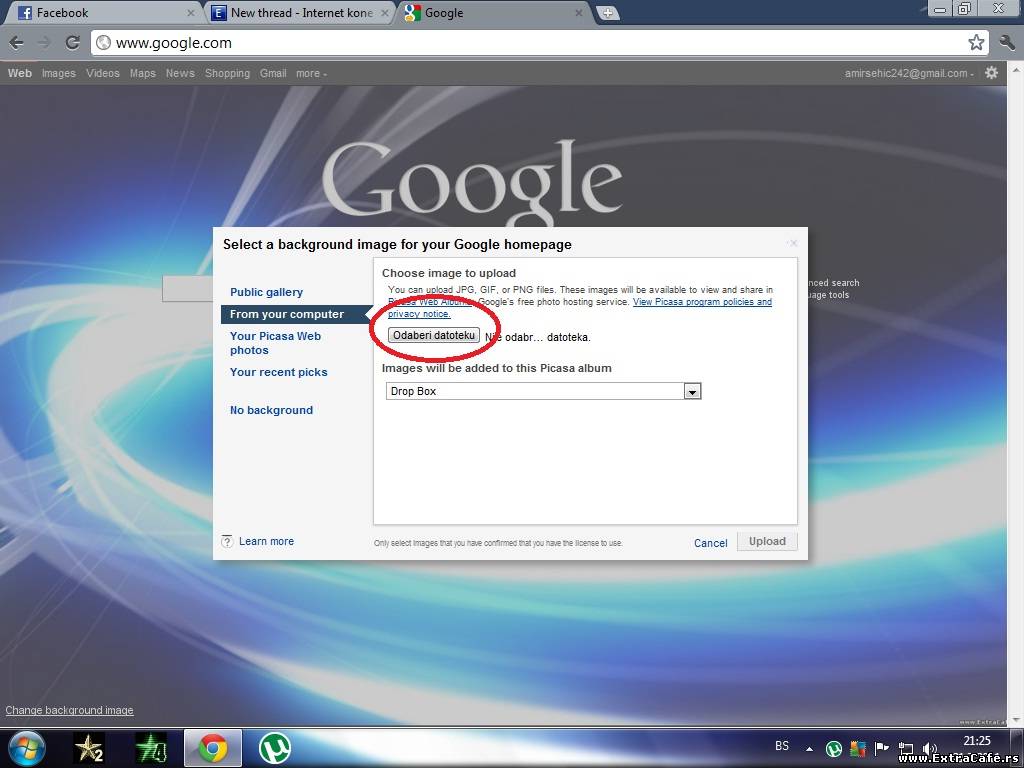Select the No background option
Screen dimensions: 1024x768
(271, 410)
